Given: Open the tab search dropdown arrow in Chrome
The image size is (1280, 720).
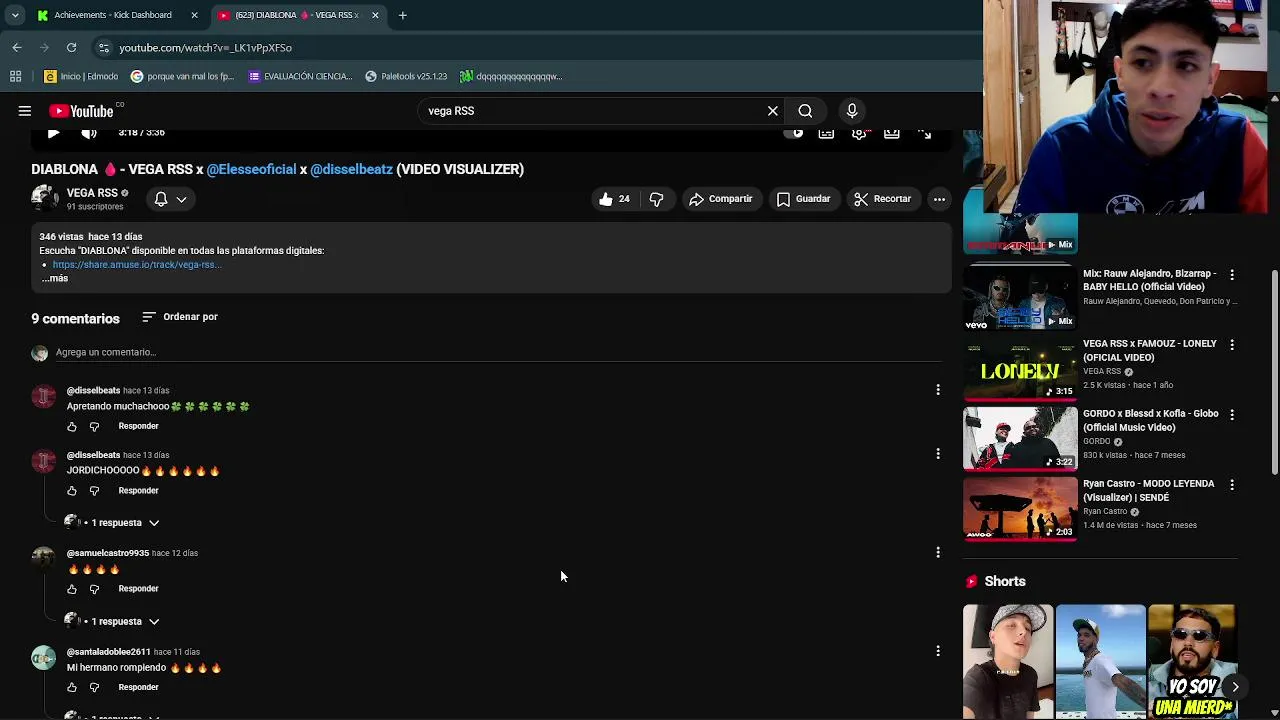Looking at the screenshot, I should point(14,15).
